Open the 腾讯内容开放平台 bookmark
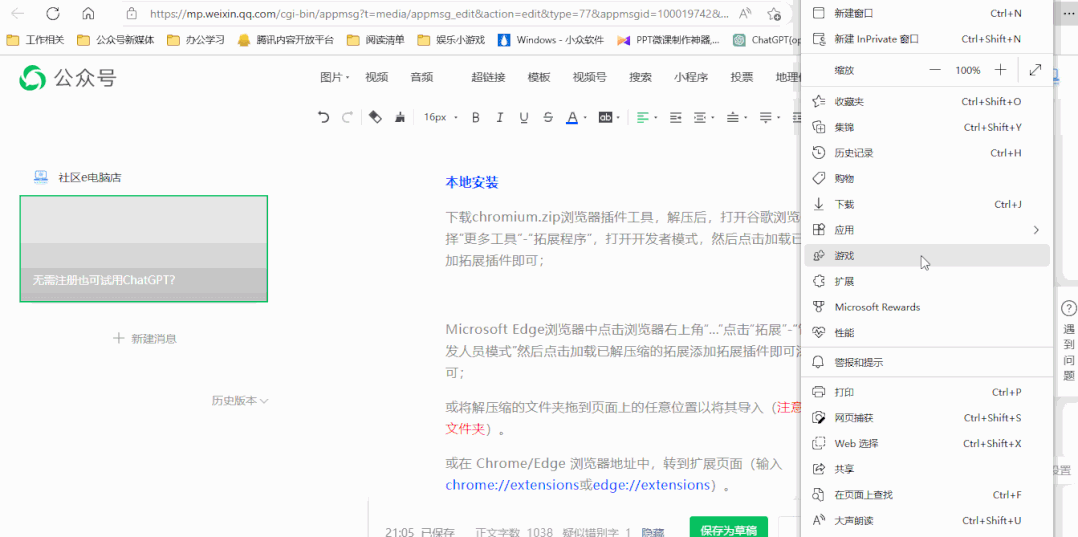 [285, 40]
